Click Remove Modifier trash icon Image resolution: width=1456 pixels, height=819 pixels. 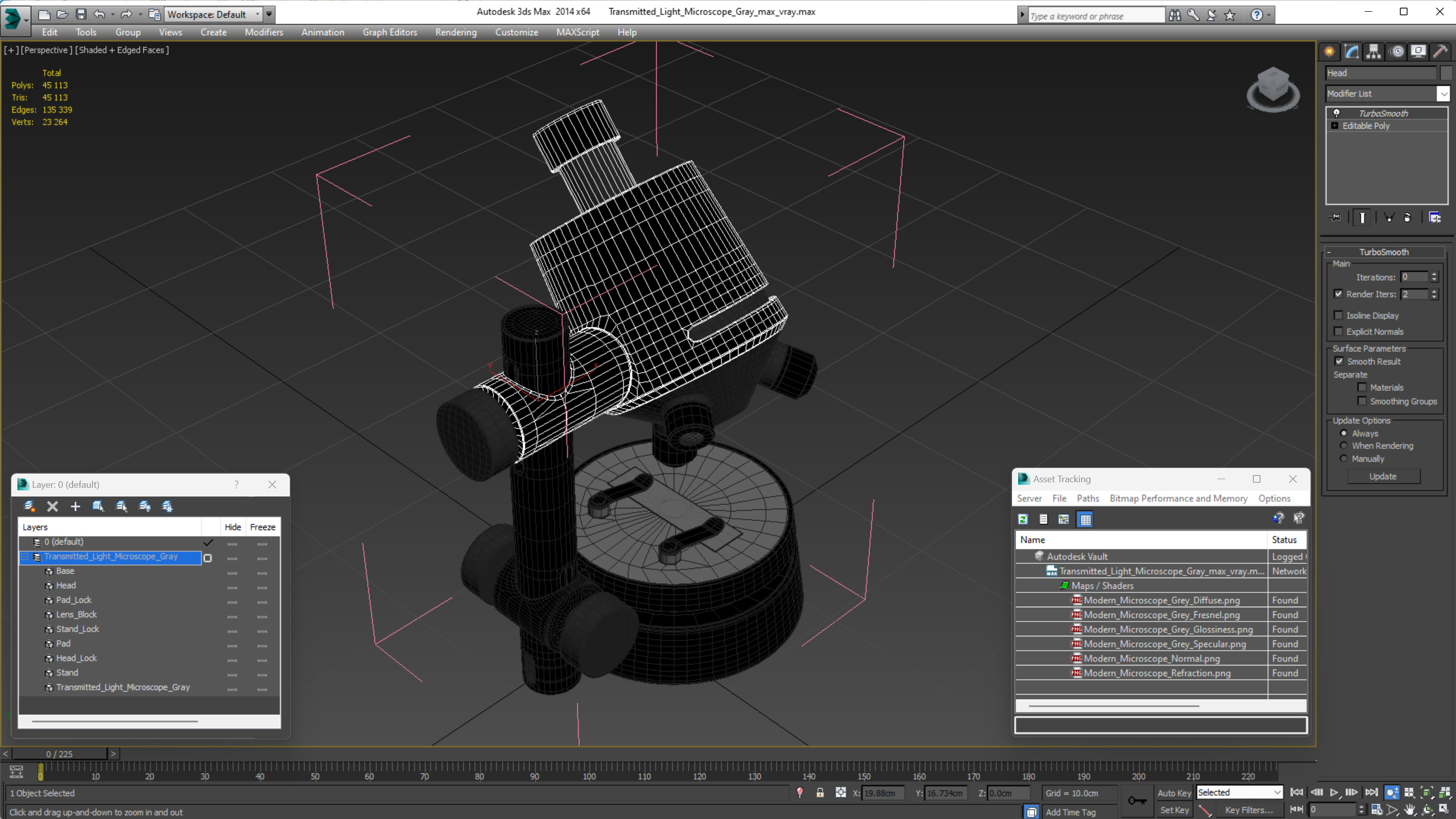point(1408,217)
